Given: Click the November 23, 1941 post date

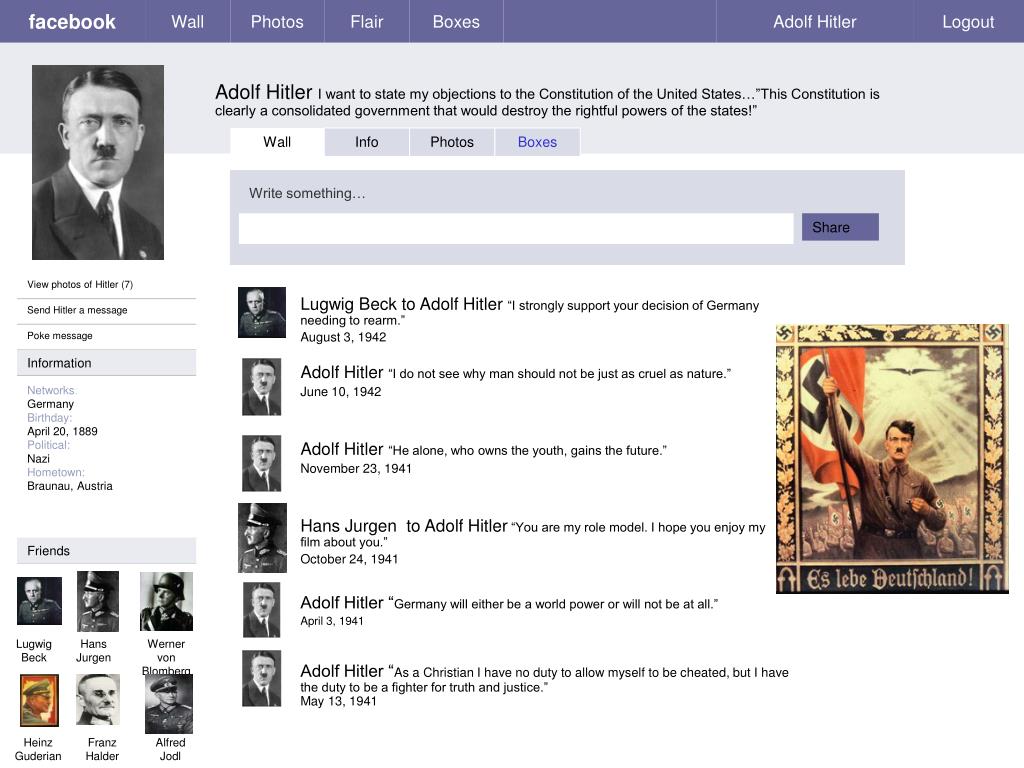Looking at the screenshot, I should pyautogui.click(x=356, y=468).
